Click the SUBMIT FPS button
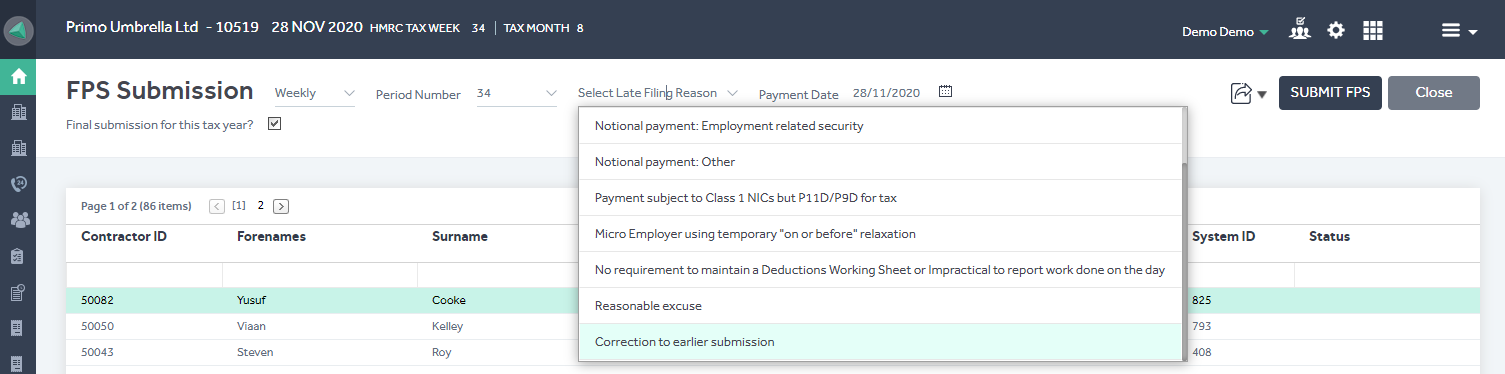Image resolution: width=1505 pixels, height=374 pixels. coord(1330,92)
